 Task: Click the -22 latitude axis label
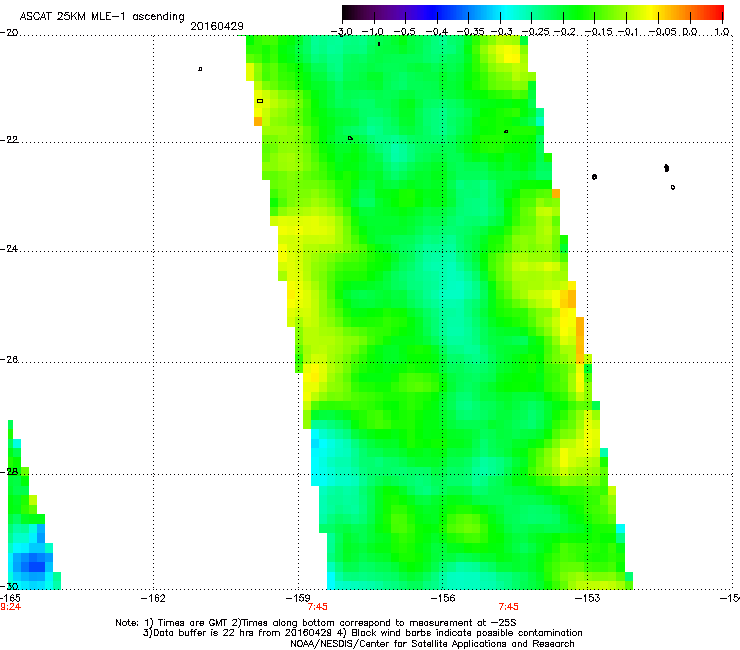(x=9, y=140)
